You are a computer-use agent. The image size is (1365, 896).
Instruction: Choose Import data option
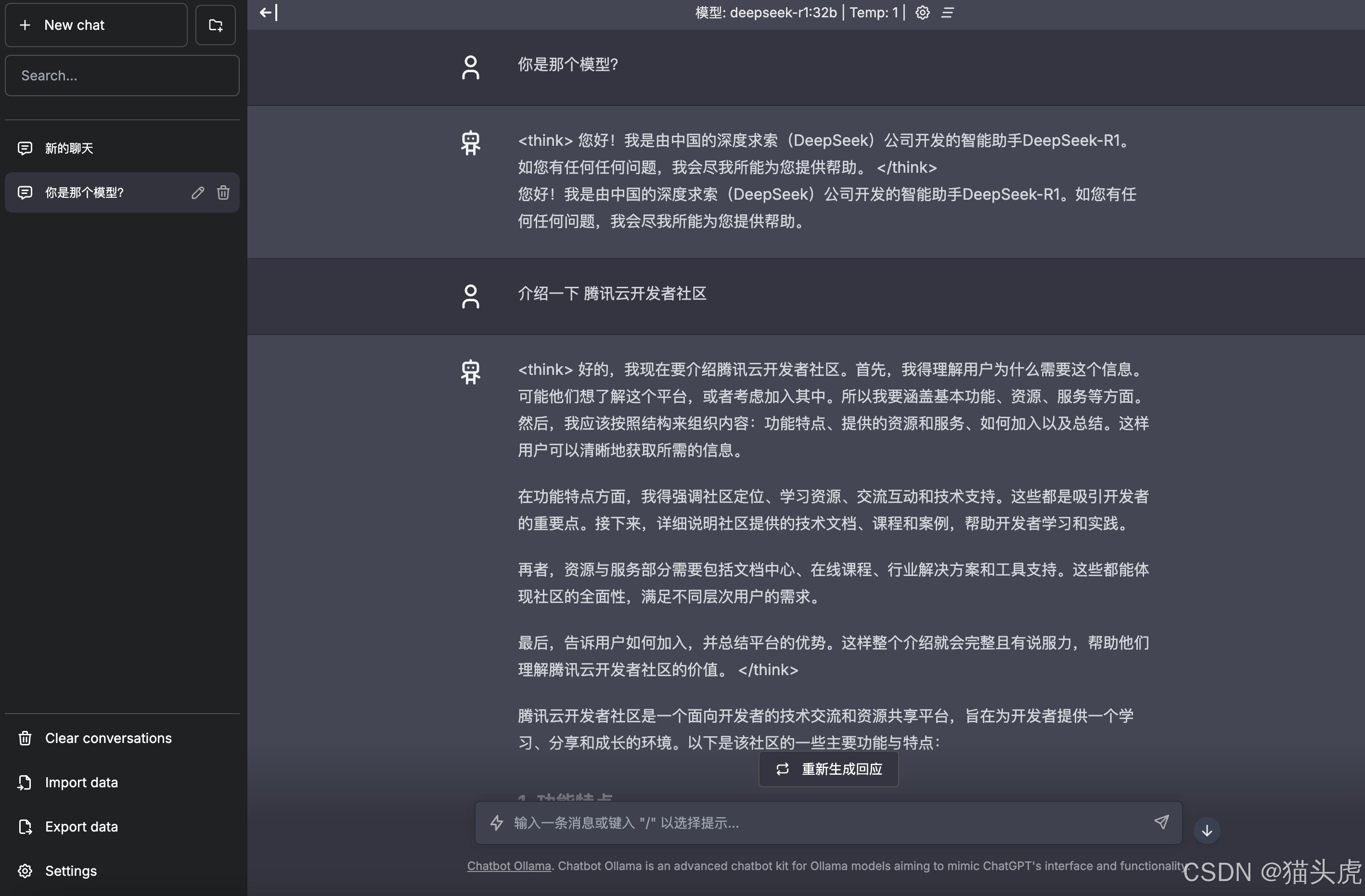tap(81, 782)
